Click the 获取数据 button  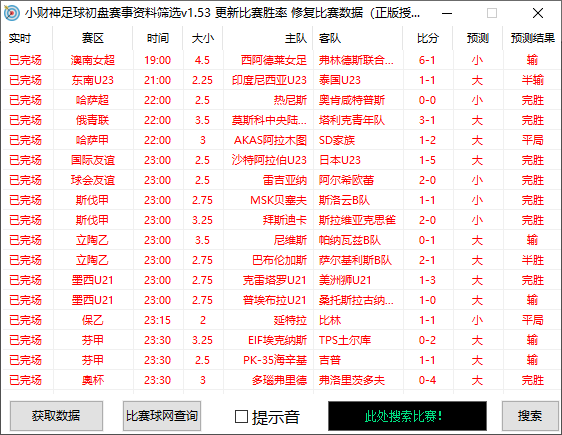[x=56, y=416]
